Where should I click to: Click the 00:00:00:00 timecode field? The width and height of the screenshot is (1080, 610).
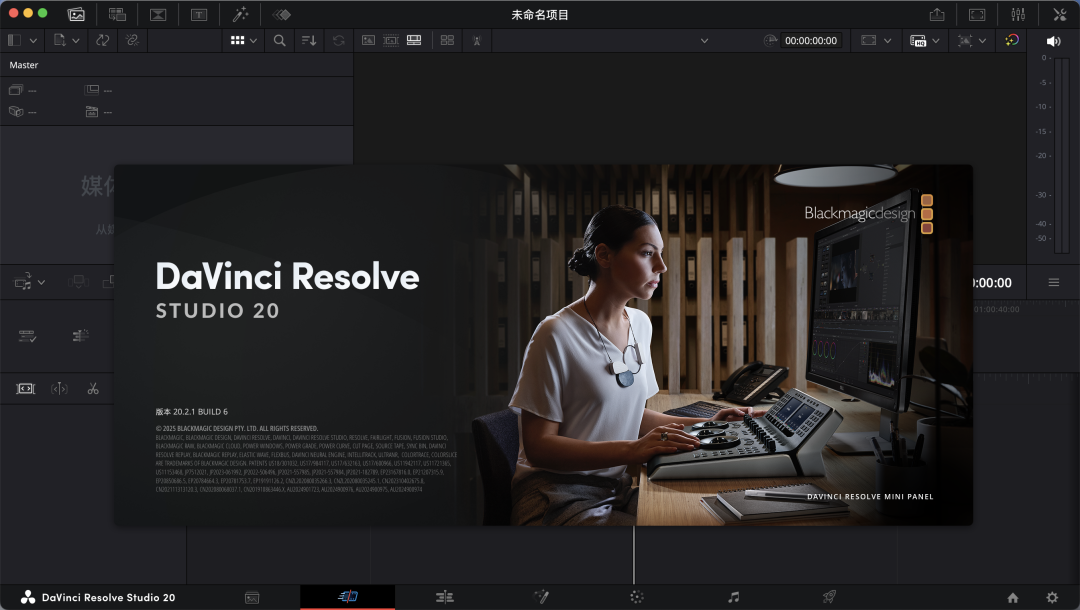pos(810,41)
